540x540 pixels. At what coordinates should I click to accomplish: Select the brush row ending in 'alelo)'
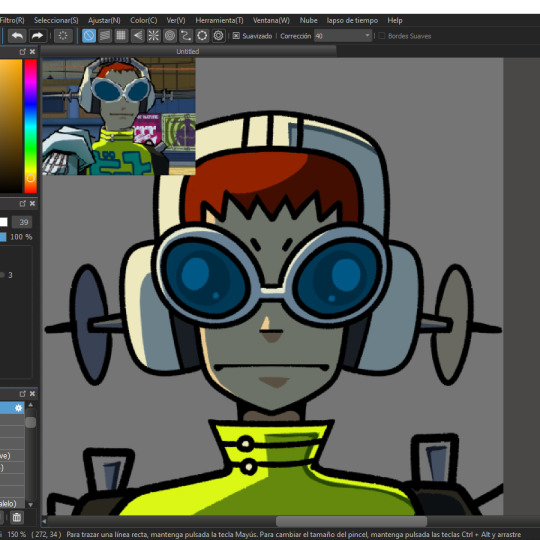(12, 503)
